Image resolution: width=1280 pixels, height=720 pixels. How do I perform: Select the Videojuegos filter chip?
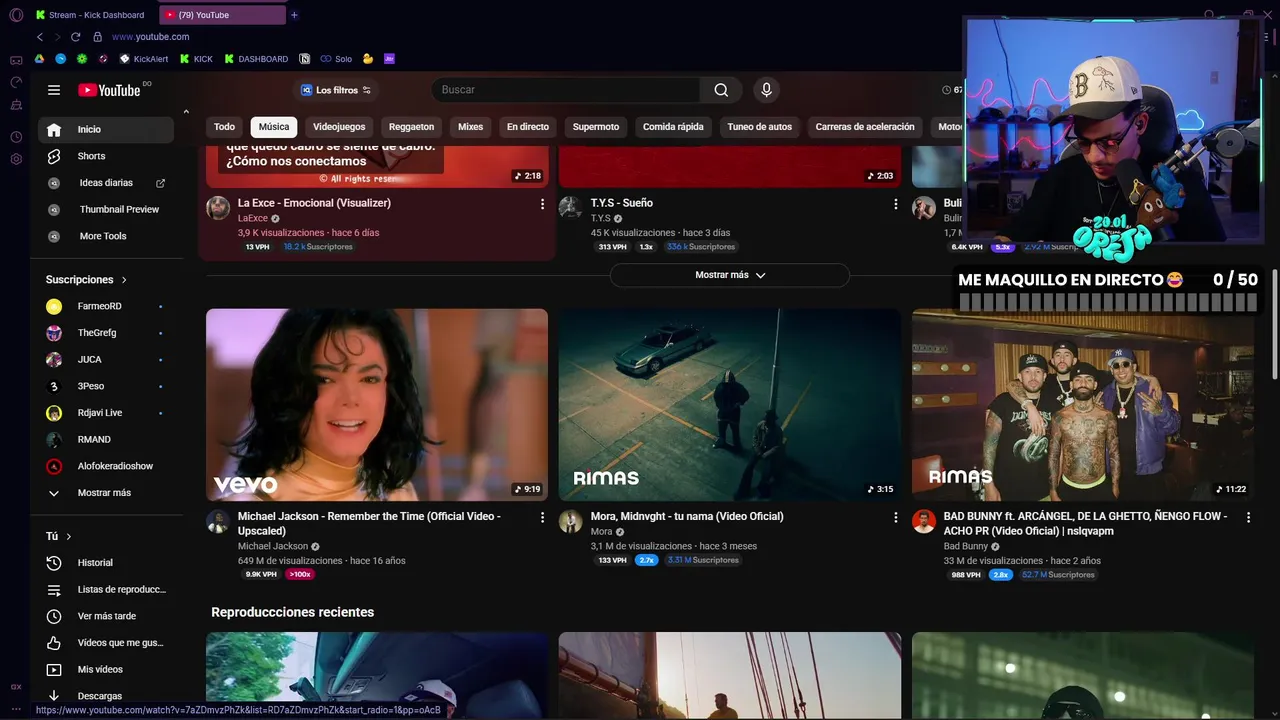(339, 127)
